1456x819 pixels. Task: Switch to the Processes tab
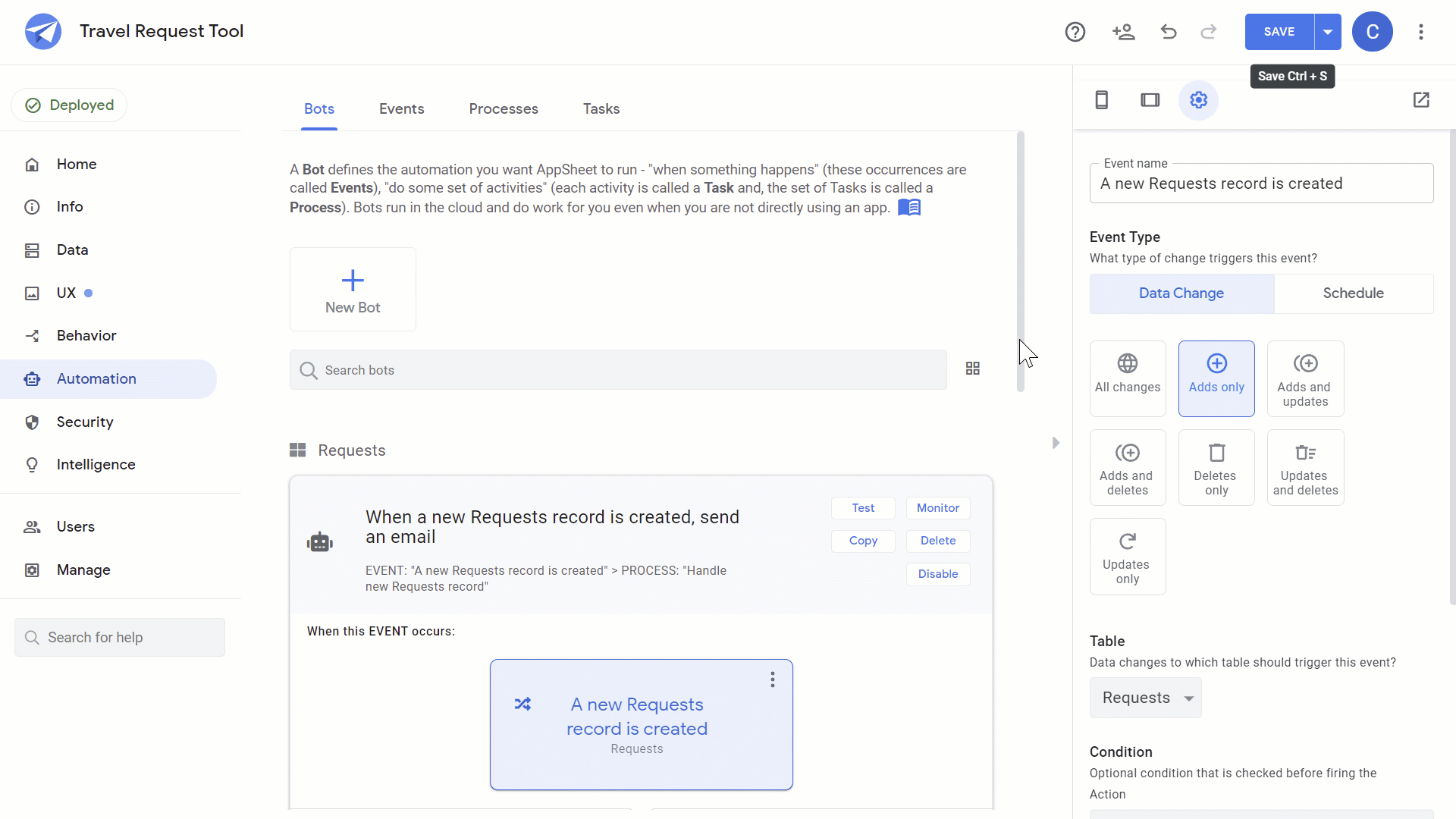[x=504, y=109]
